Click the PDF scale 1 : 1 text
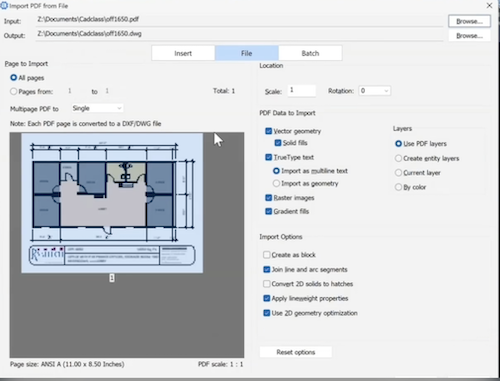 click(220, 364)
